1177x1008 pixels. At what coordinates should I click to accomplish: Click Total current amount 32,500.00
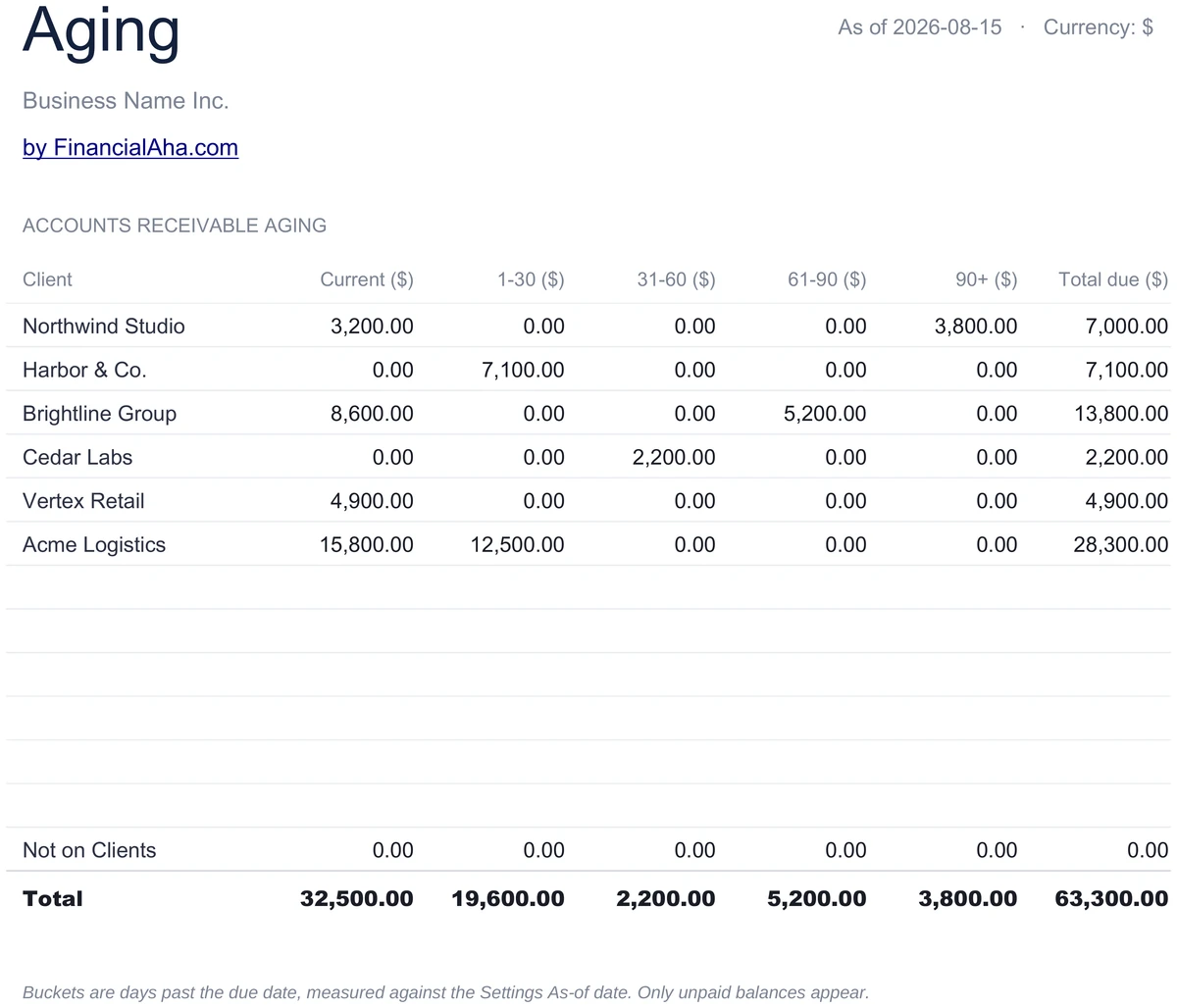coord(357,899)
